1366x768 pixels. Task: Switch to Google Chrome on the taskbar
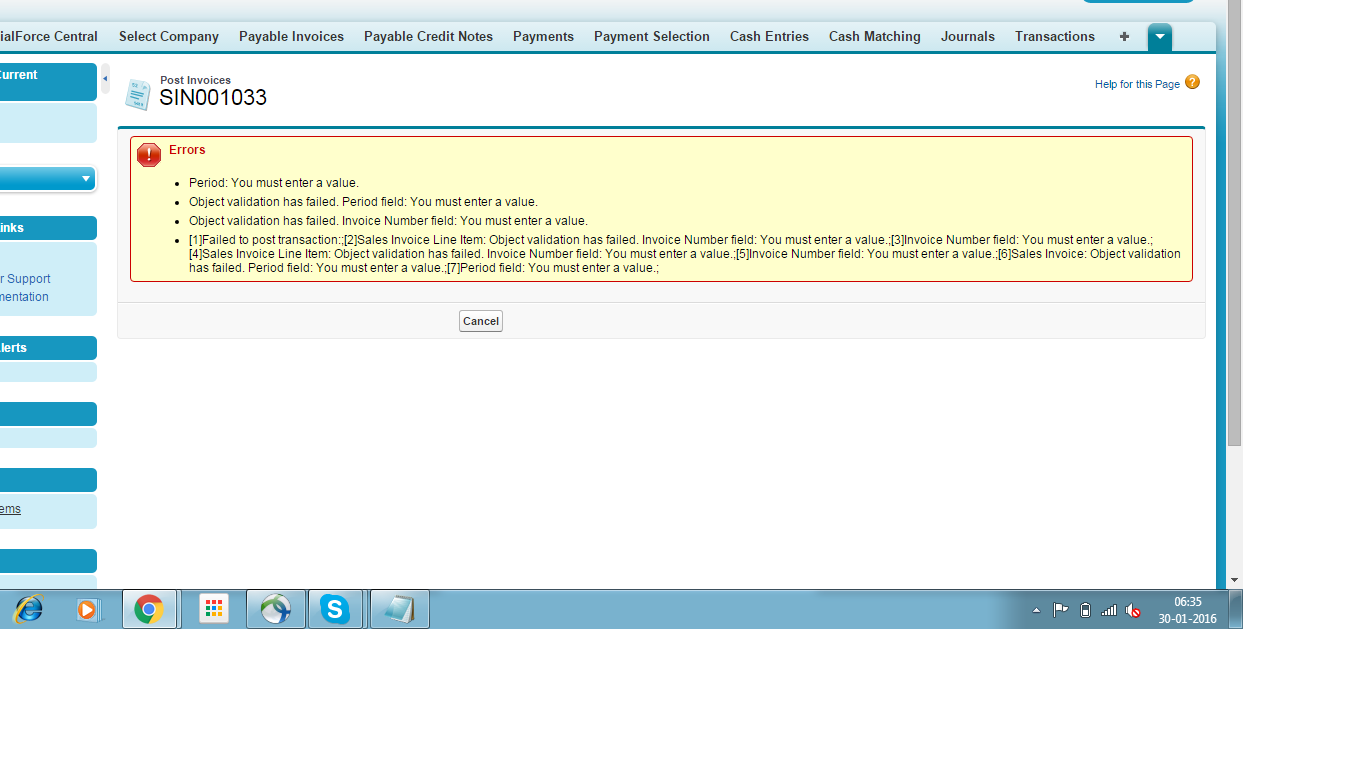149,609
